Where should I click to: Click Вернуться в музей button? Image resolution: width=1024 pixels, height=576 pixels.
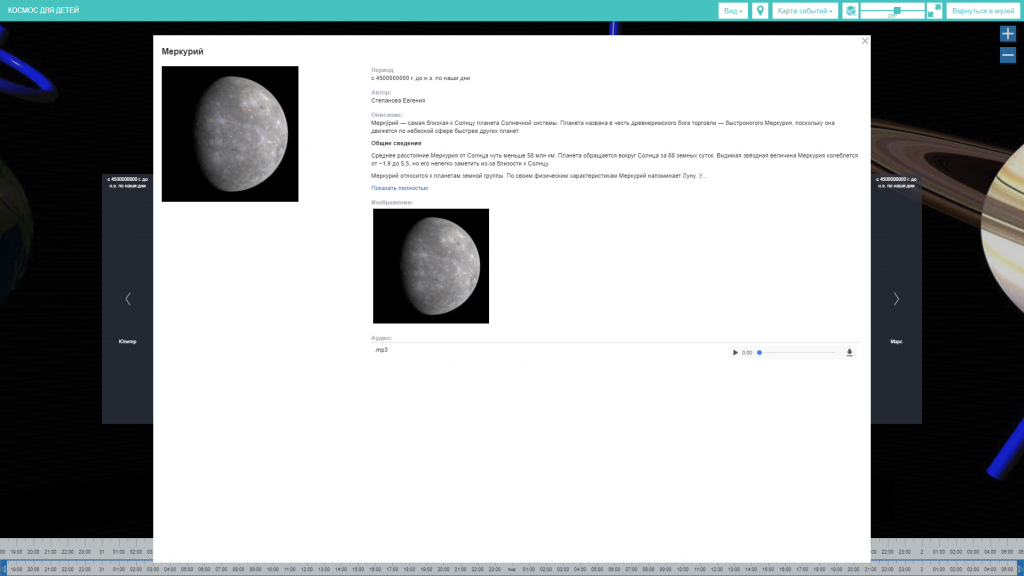(982, 11)
